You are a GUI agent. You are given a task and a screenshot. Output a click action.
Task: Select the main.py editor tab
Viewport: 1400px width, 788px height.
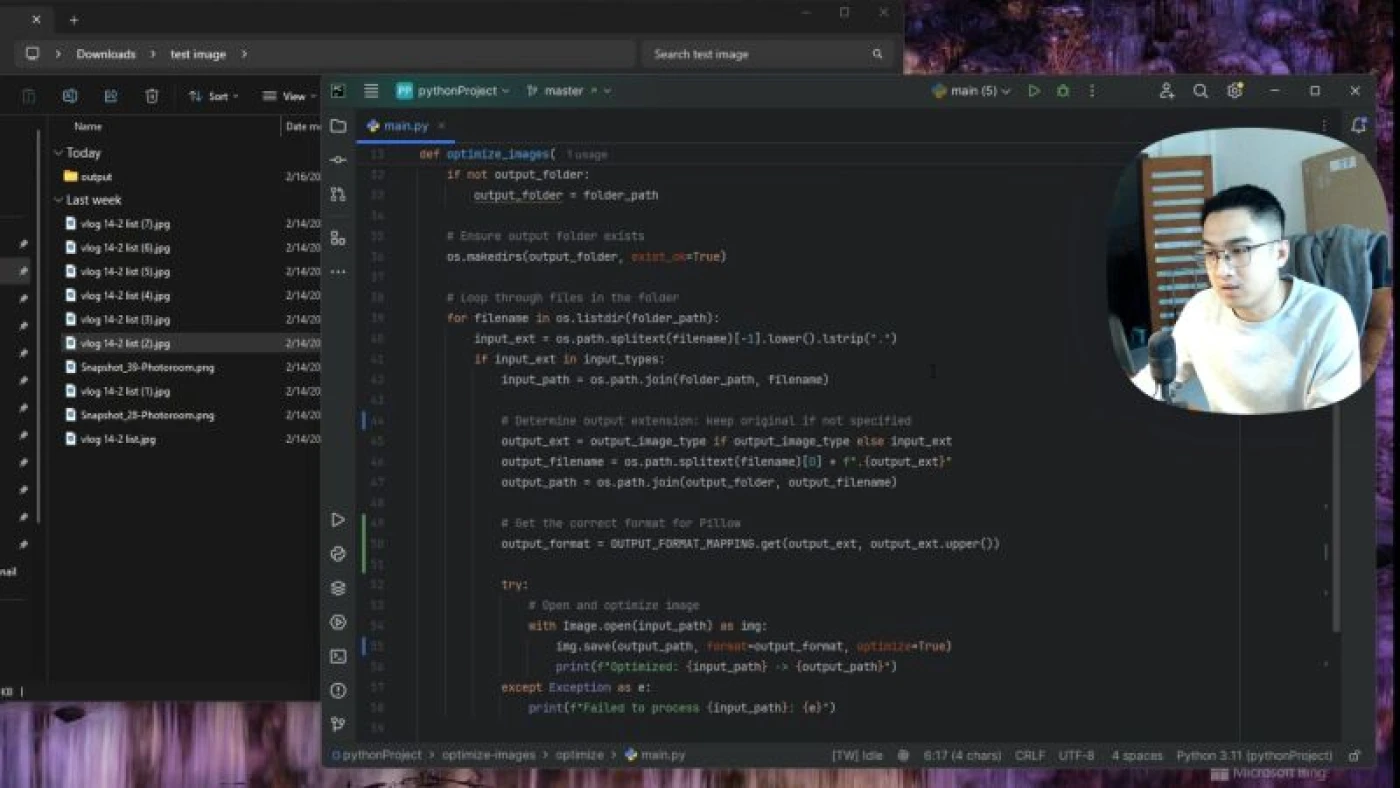click(405, 126)
